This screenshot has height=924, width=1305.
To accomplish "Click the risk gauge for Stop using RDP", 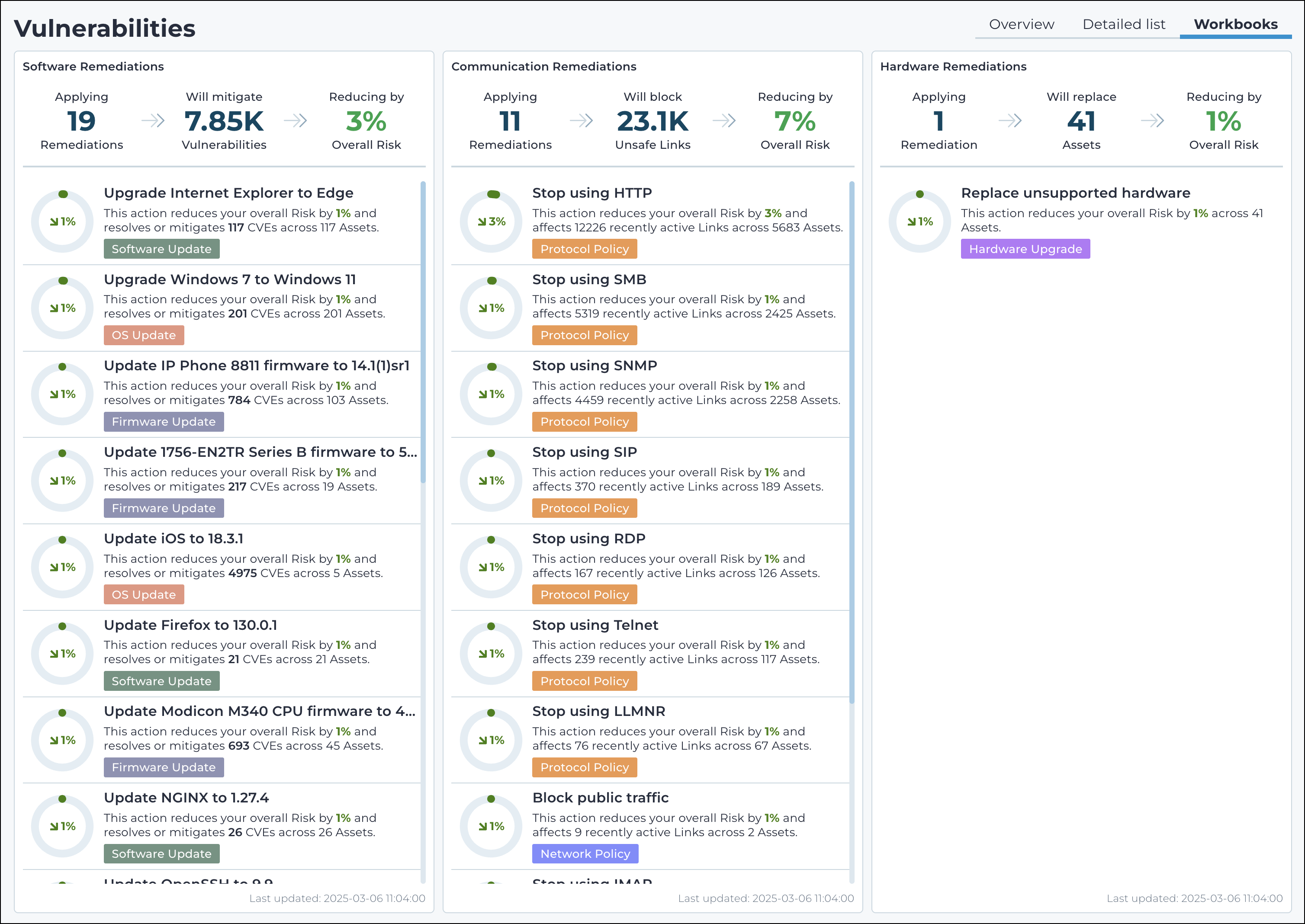I will click(x=491, y=567).
